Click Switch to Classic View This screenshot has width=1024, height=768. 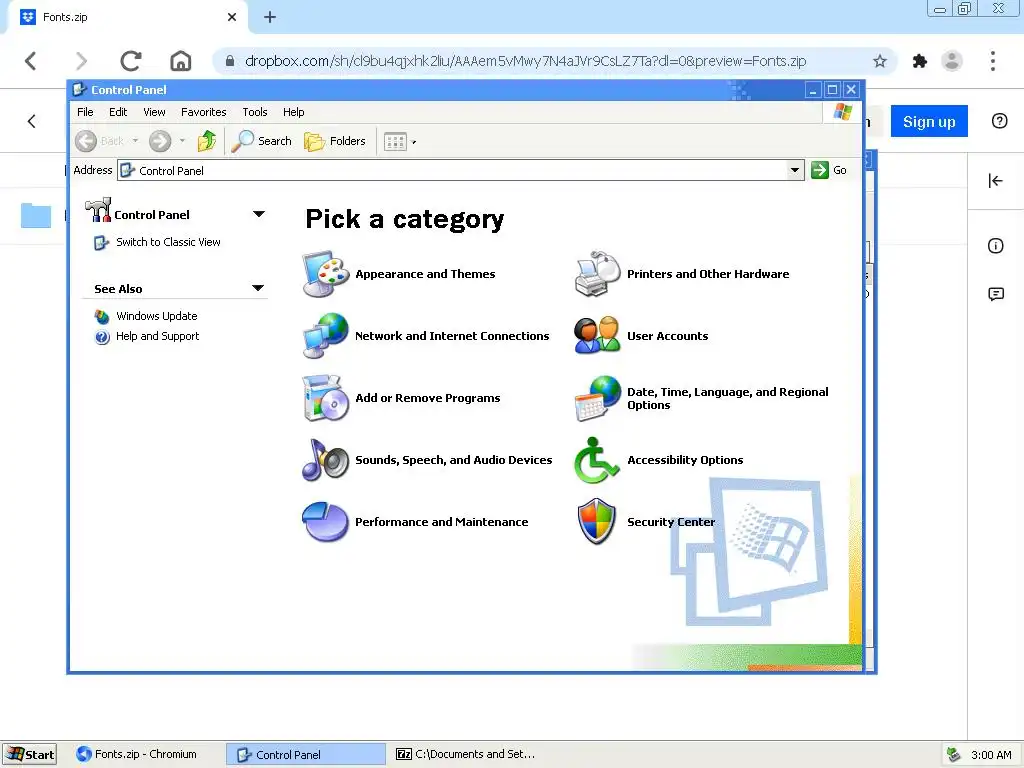168,242
